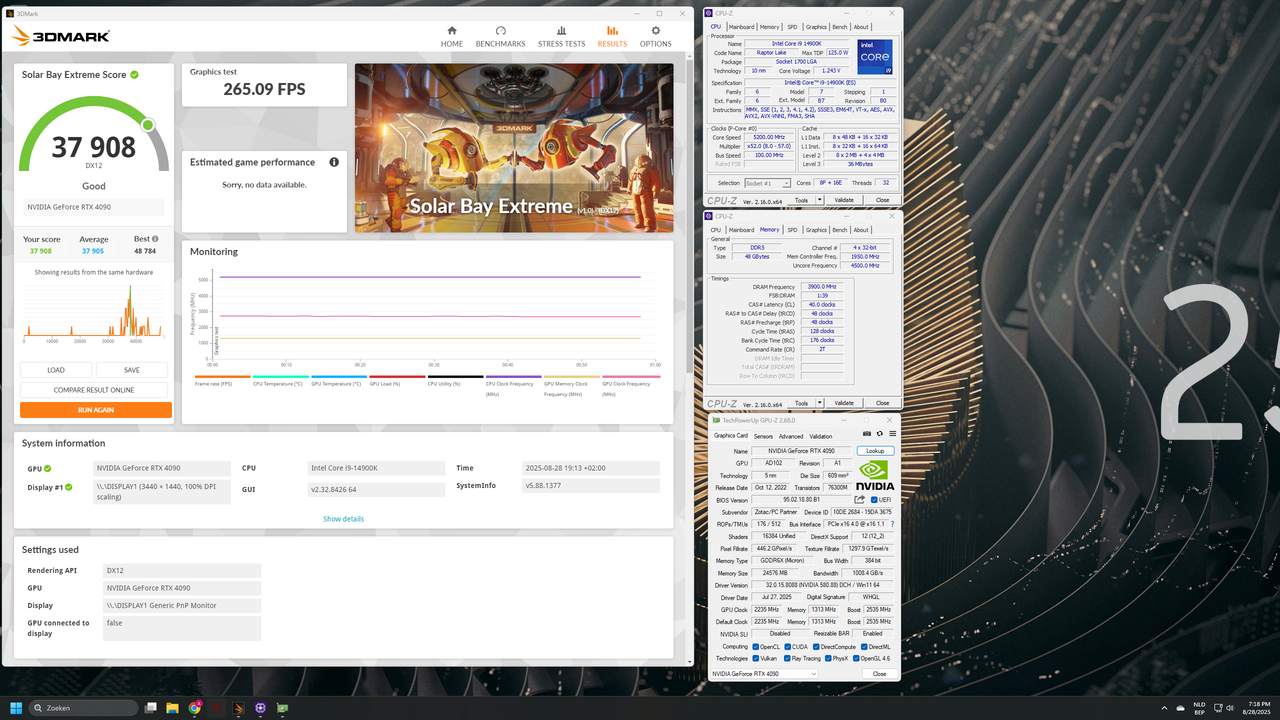Open Socket #1 selection dropdown in CPU-Z

coord(768,183)
